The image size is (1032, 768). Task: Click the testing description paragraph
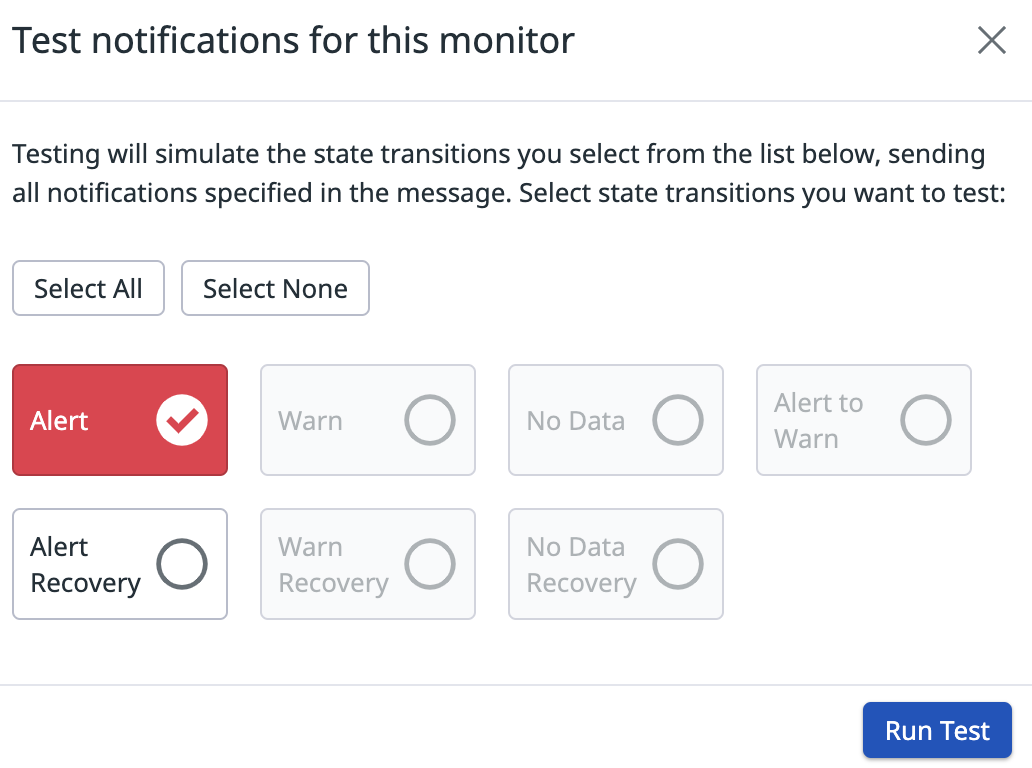tap(508, 174)
